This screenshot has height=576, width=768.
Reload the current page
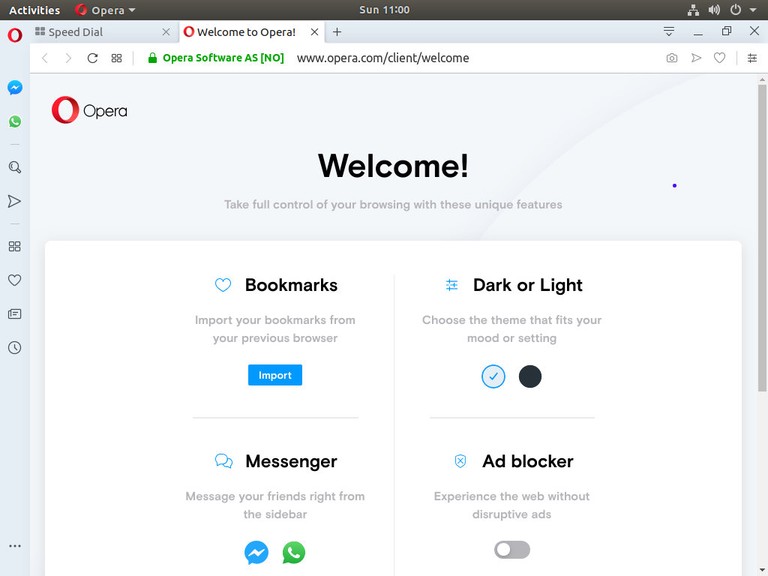93,58
